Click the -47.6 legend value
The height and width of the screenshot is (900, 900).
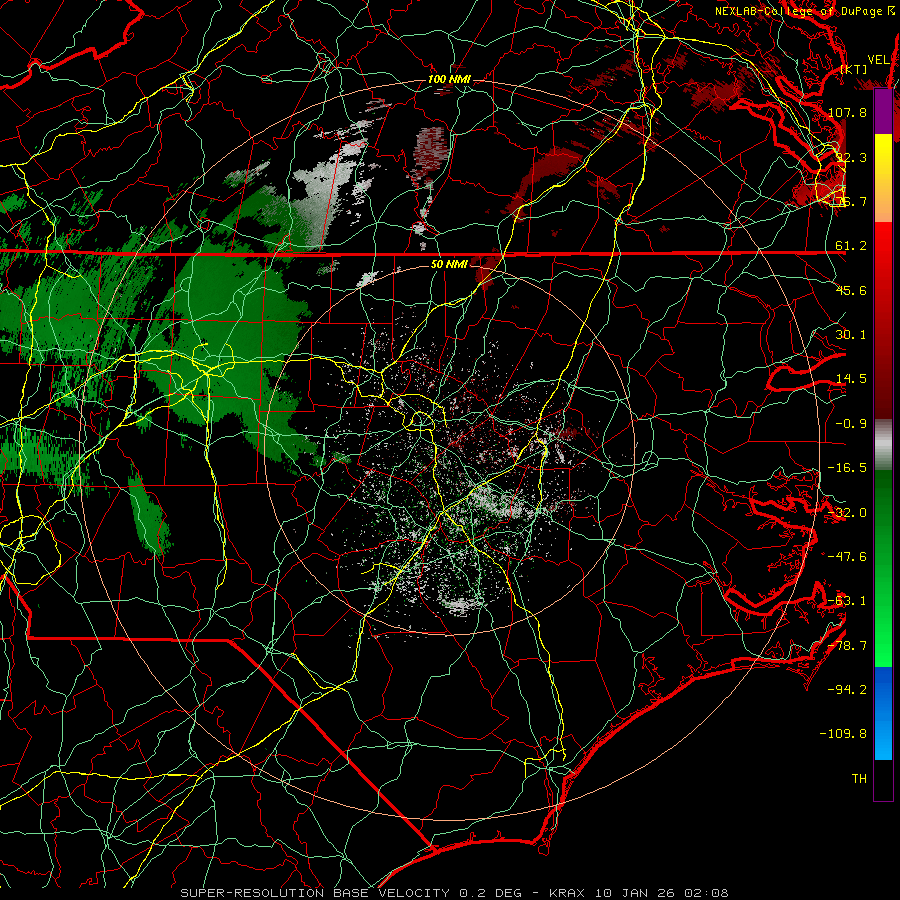click(847, 557)
